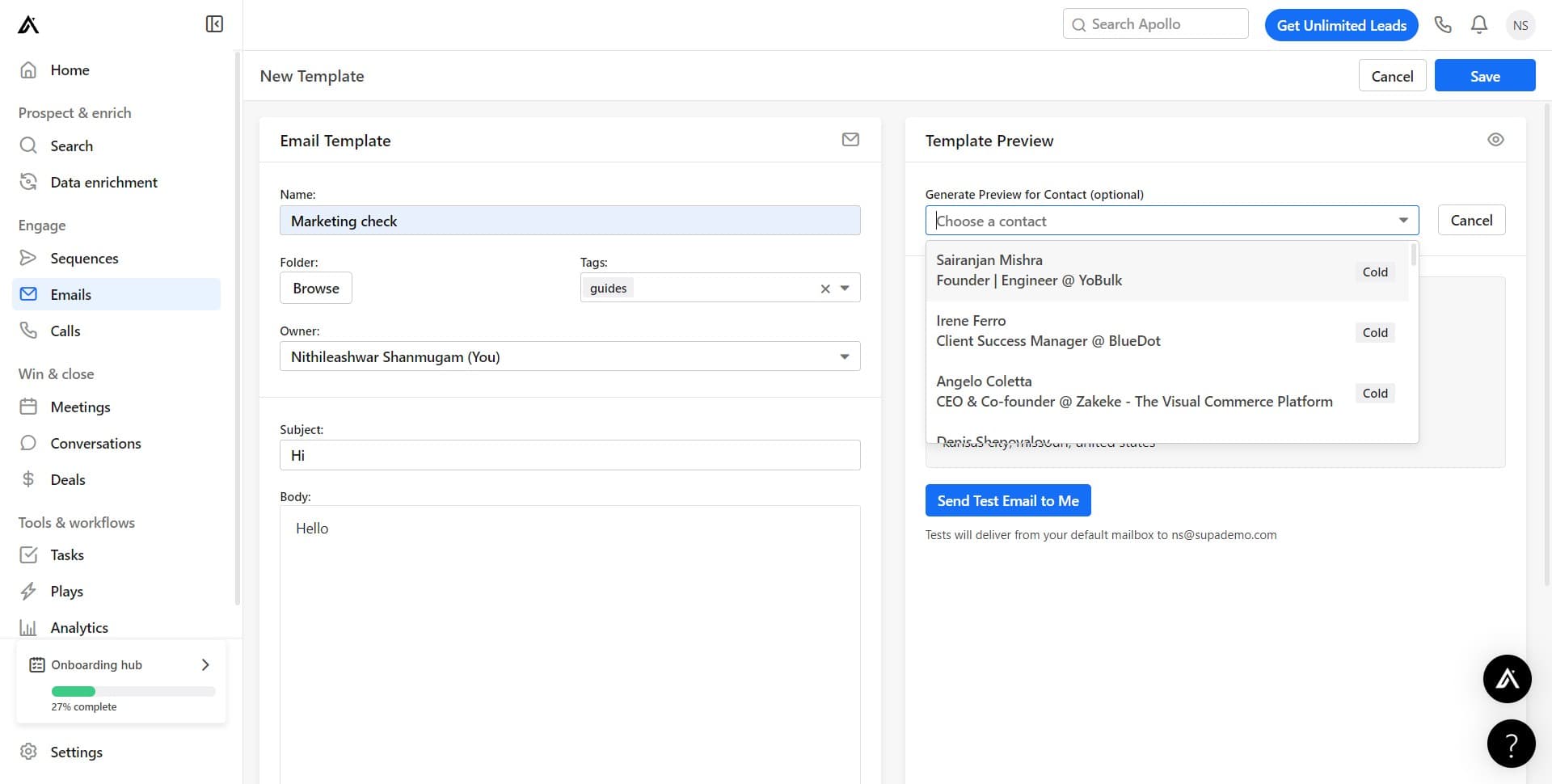Open the Emails section in sidebar
Image resolution: width=1552 pixels, height=784 pixels.
click(x=71, y=294)
